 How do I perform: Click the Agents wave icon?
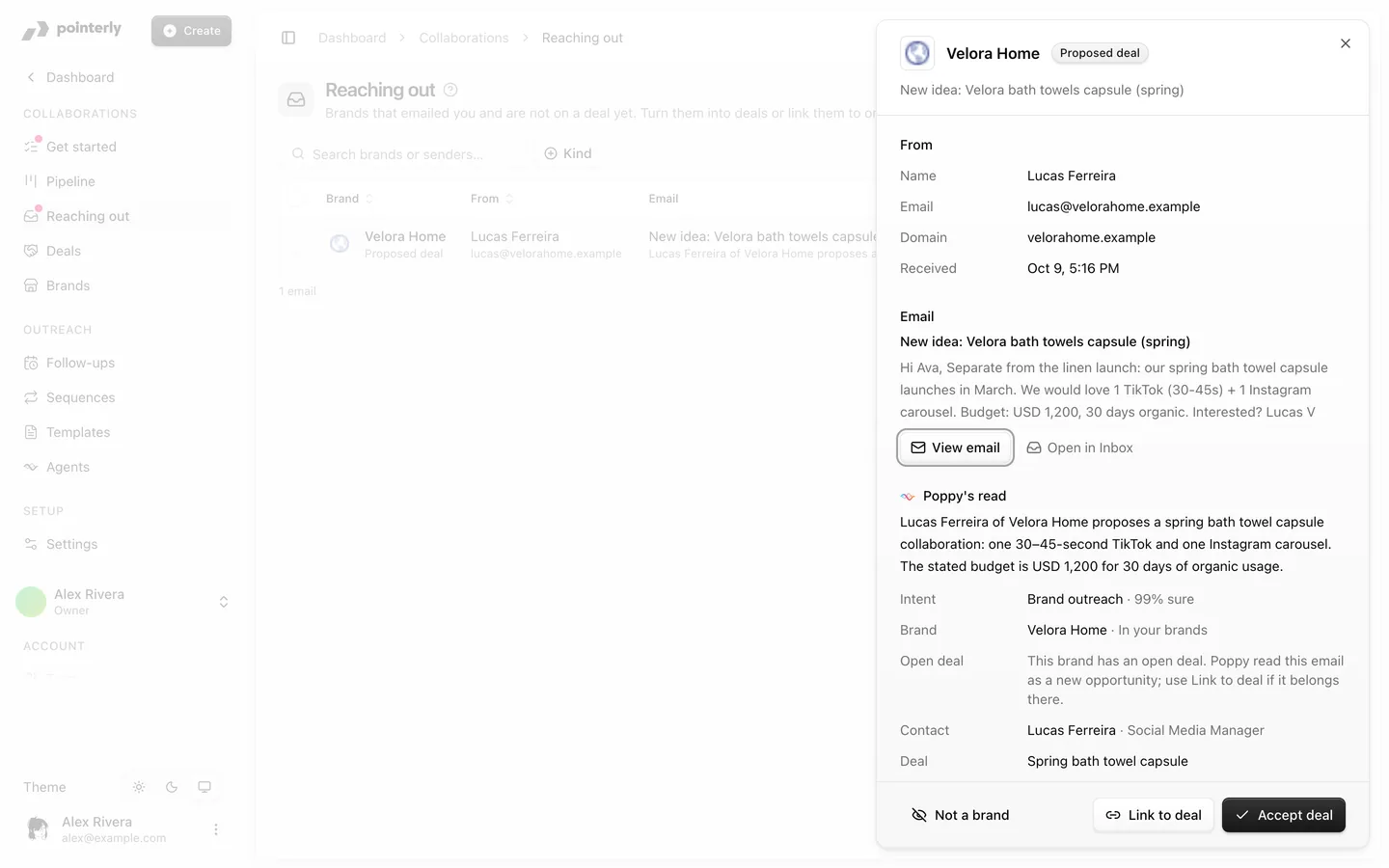pos(31,467)
